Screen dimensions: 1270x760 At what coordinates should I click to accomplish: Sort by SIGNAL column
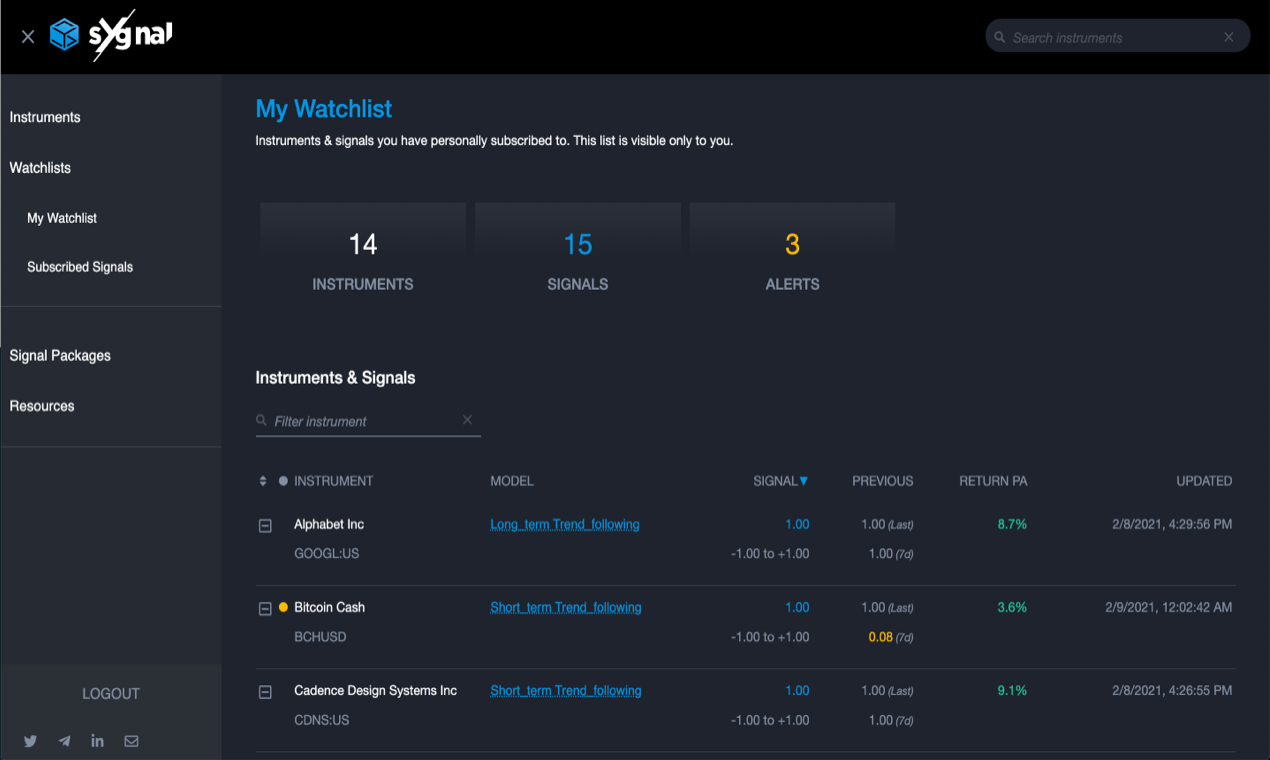click(x=781, y=481)
